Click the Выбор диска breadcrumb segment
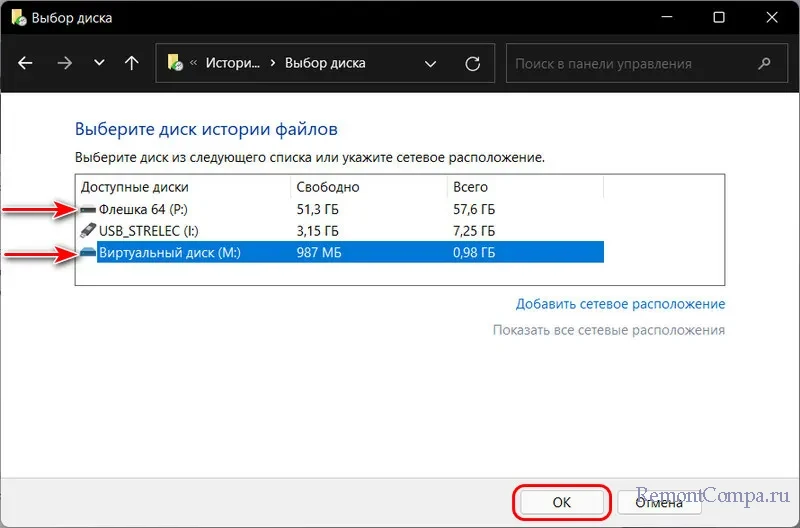Image resolution: width=800 pixels, height=528 pixels. coord(325,63)
